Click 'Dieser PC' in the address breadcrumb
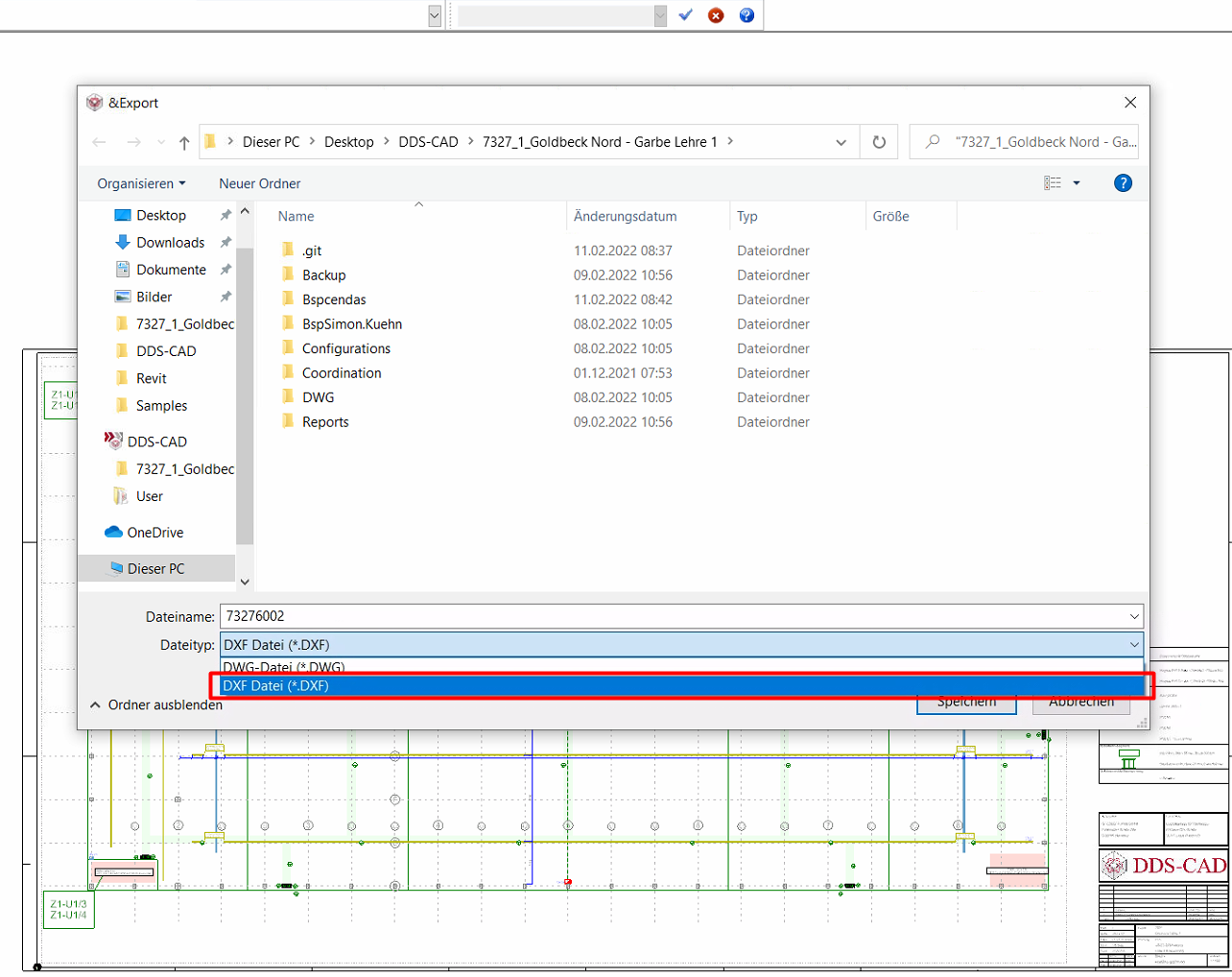Viewport: 1232px width, 977px height. (271, 142)
